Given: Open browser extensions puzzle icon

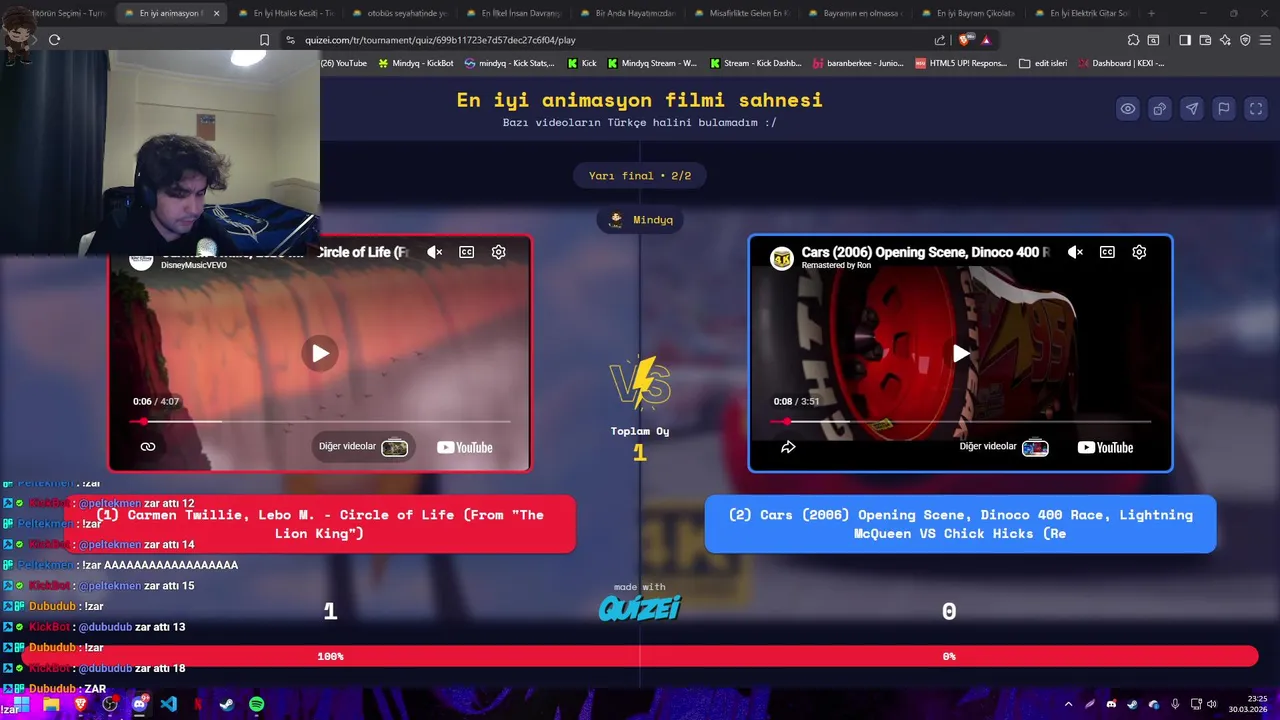Looking at the screenshot, I should [1133, 40].
